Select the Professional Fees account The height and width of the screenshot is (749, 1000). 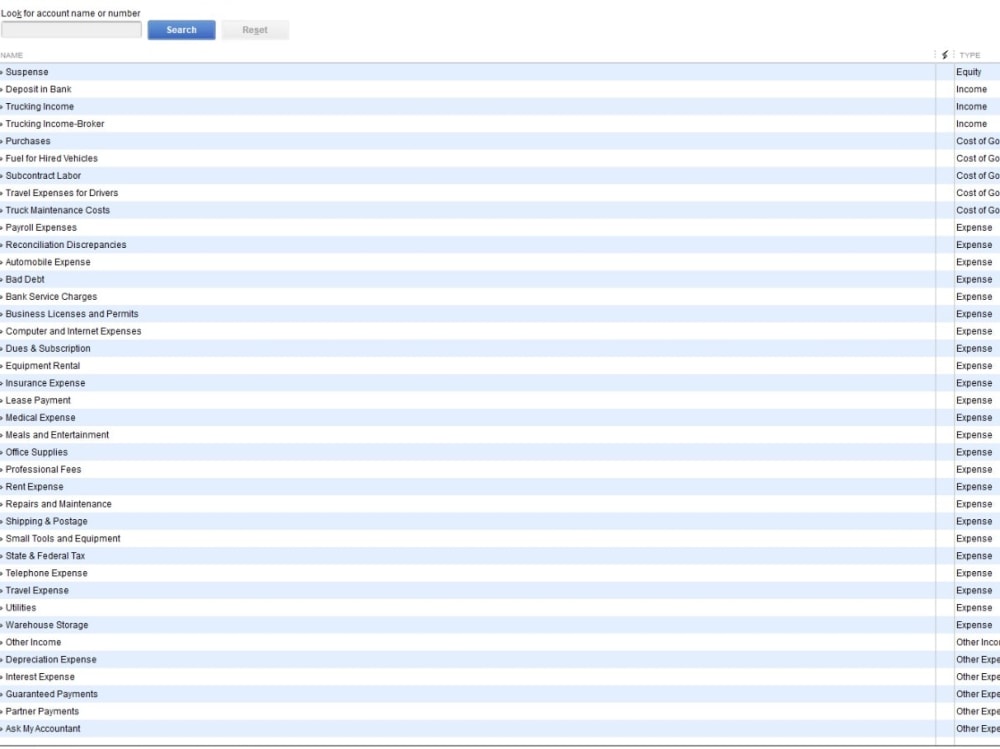[43, 469]
